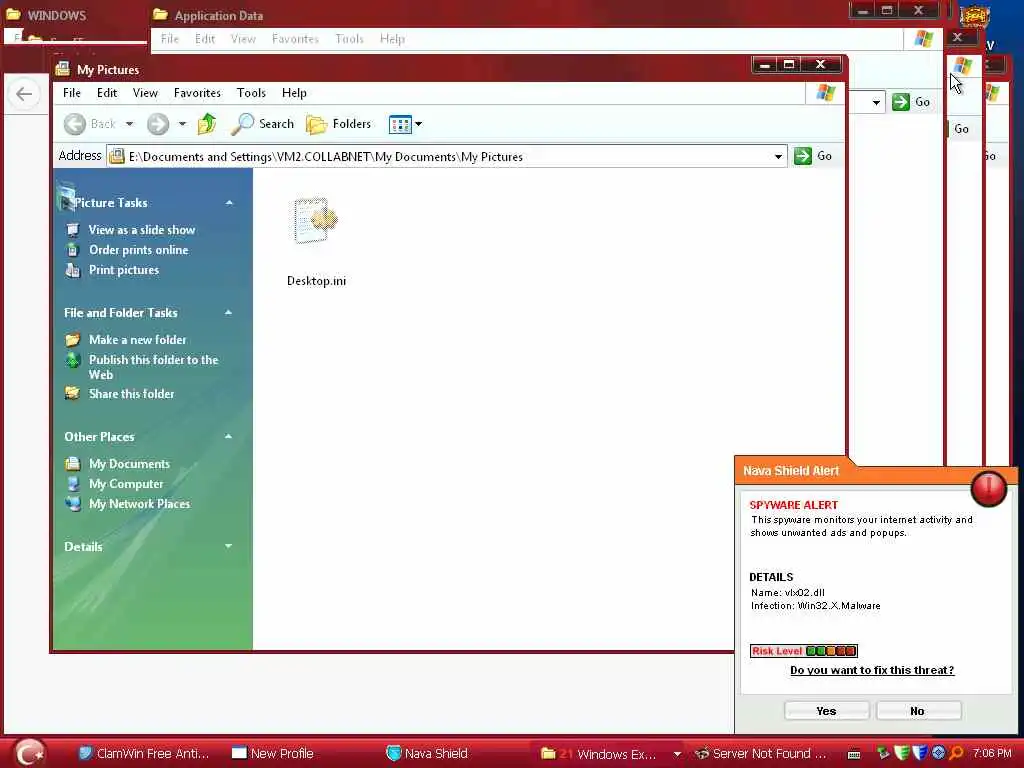Click the Windows flag logo in My Pictures

pyautogui.click(x=825, y=93)
